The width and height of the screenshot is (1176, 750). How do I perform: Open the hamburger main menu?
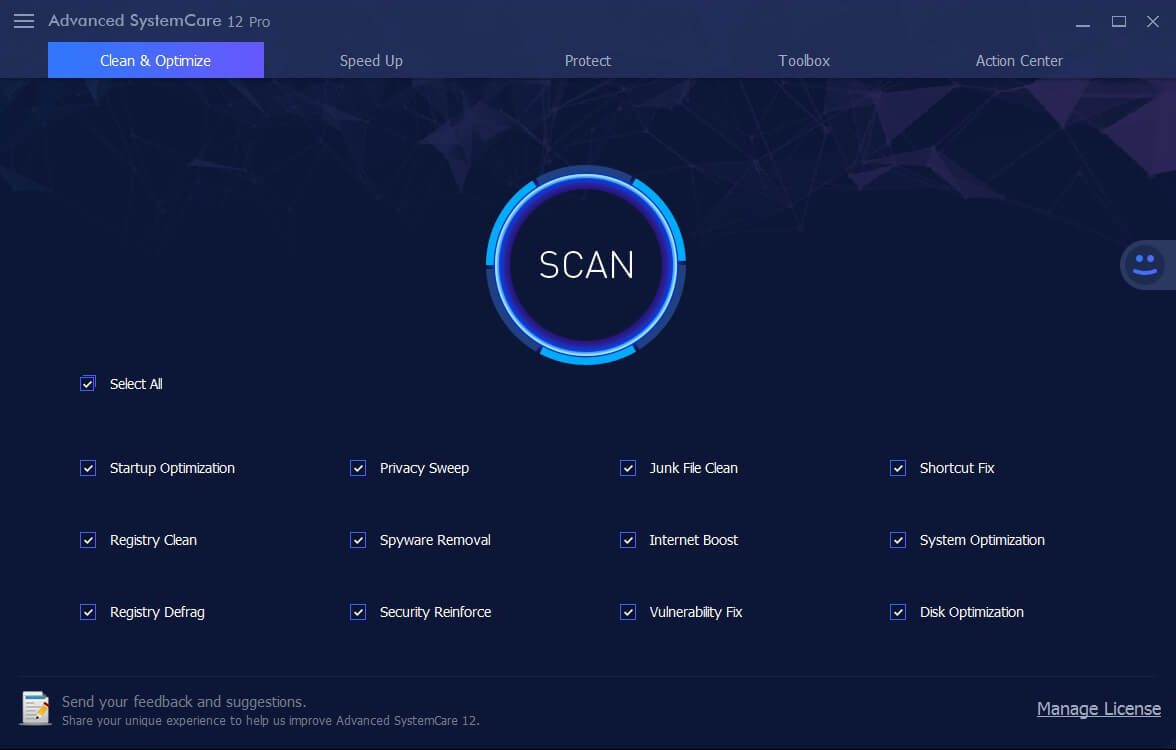click(x=24, y=21)
